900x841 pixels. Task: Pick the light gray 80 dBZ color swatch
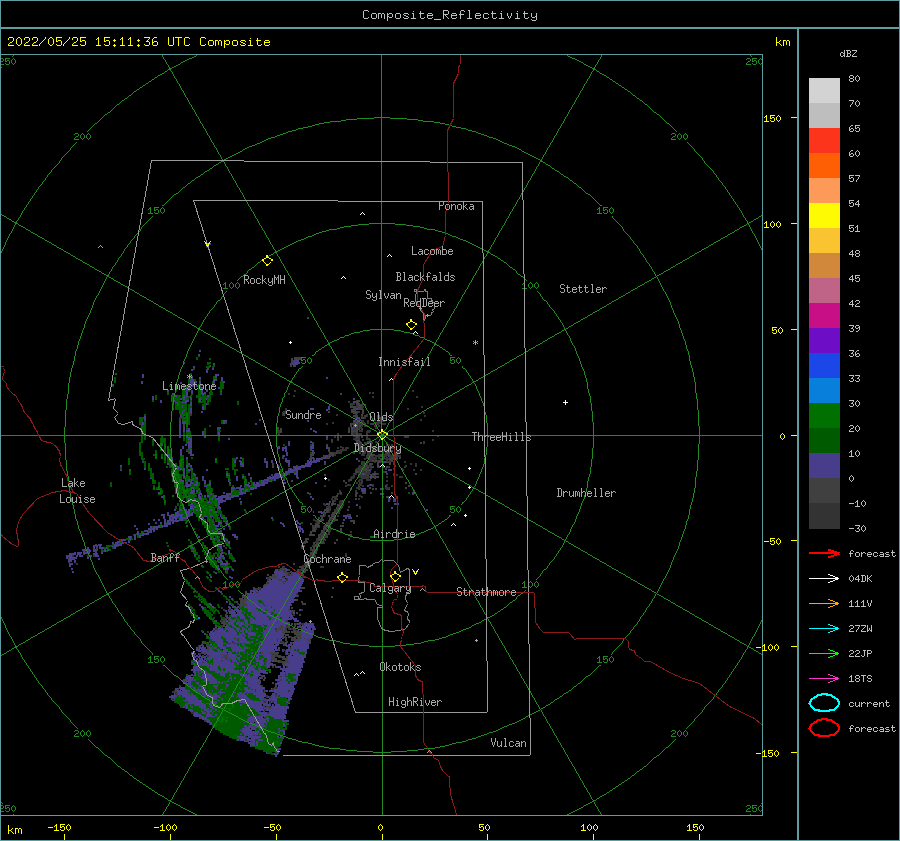point(824,91)
